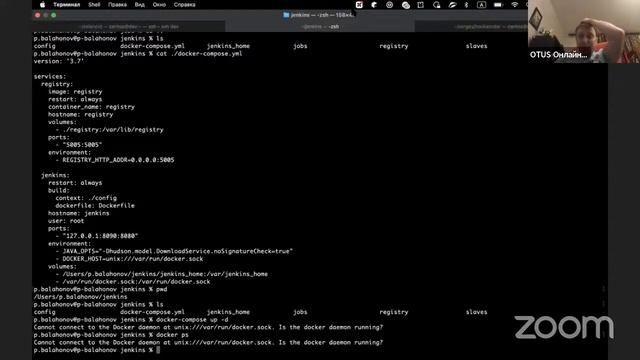The width and height of the screenshot is (640, 360).
Task: Click the 'docker ps' command text
Action: pos(172,335)
